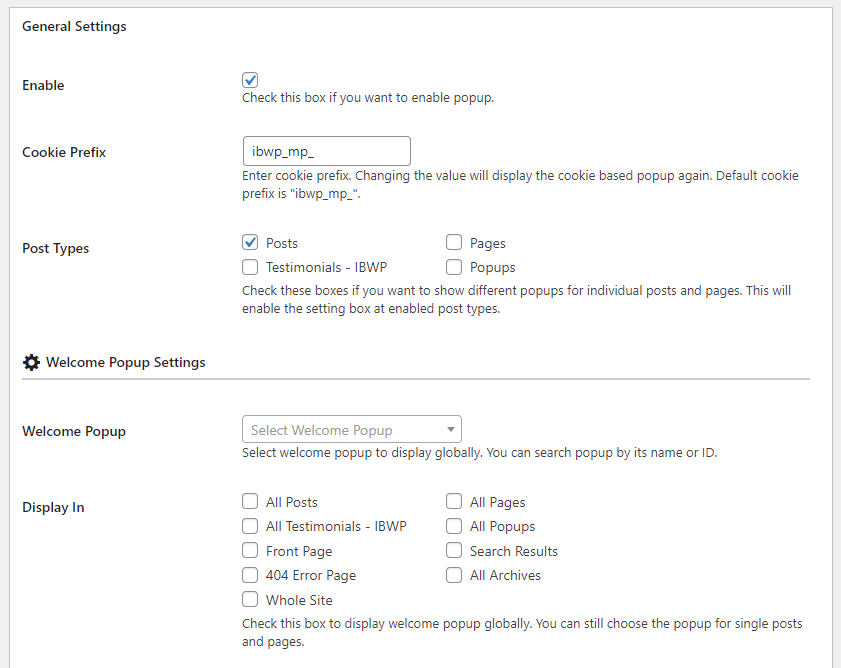841x668 pixels.
Task: Enable the Pages post type checkbox
Action: tap(454, 242)
